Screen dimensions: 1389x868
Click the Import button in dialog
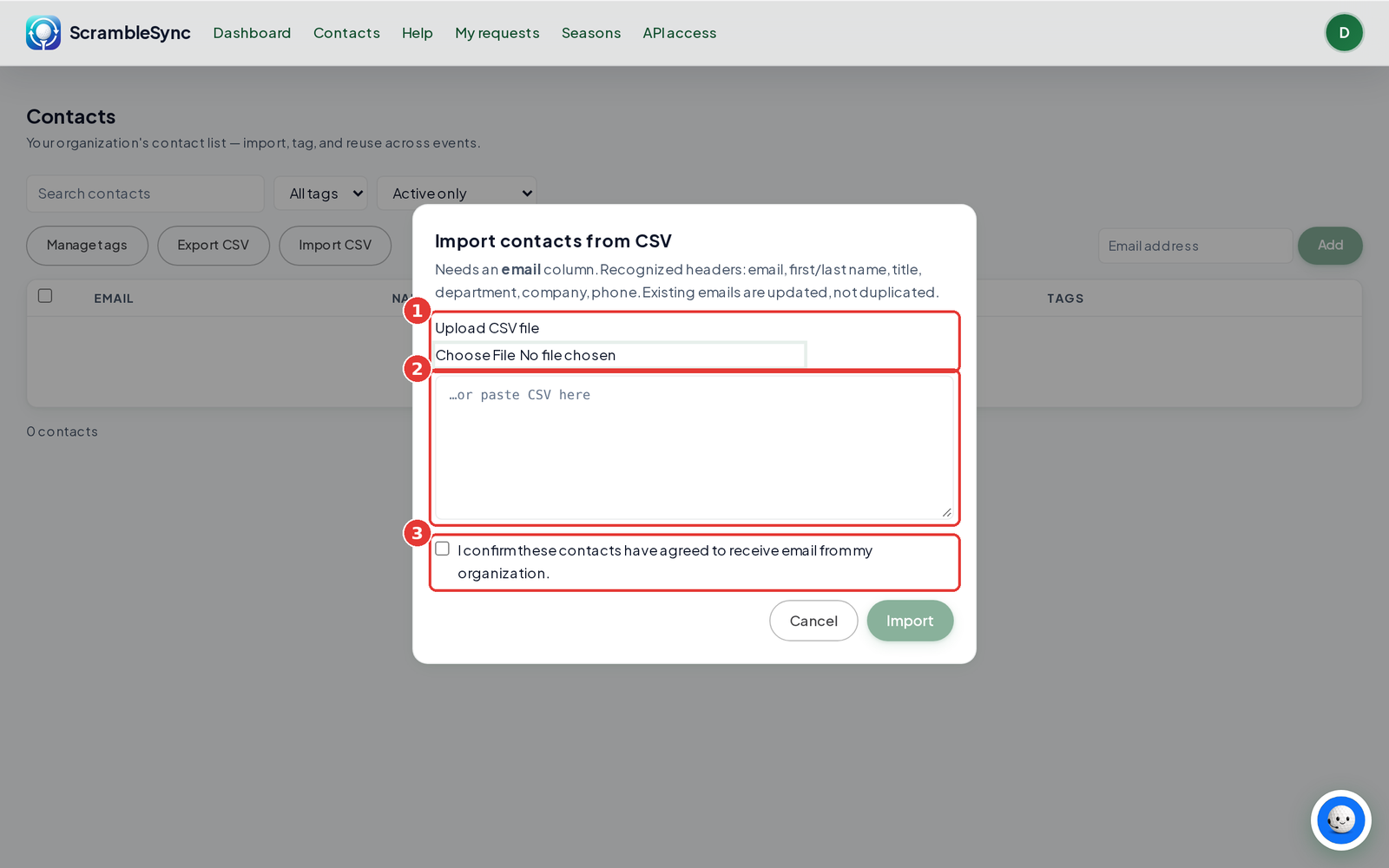pos(910,621)
